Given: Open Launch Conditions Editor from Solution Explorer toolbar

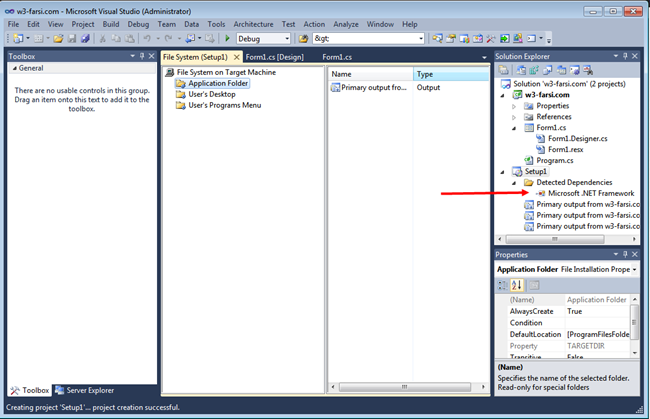Looking at the screenshot, I should 588,70.
